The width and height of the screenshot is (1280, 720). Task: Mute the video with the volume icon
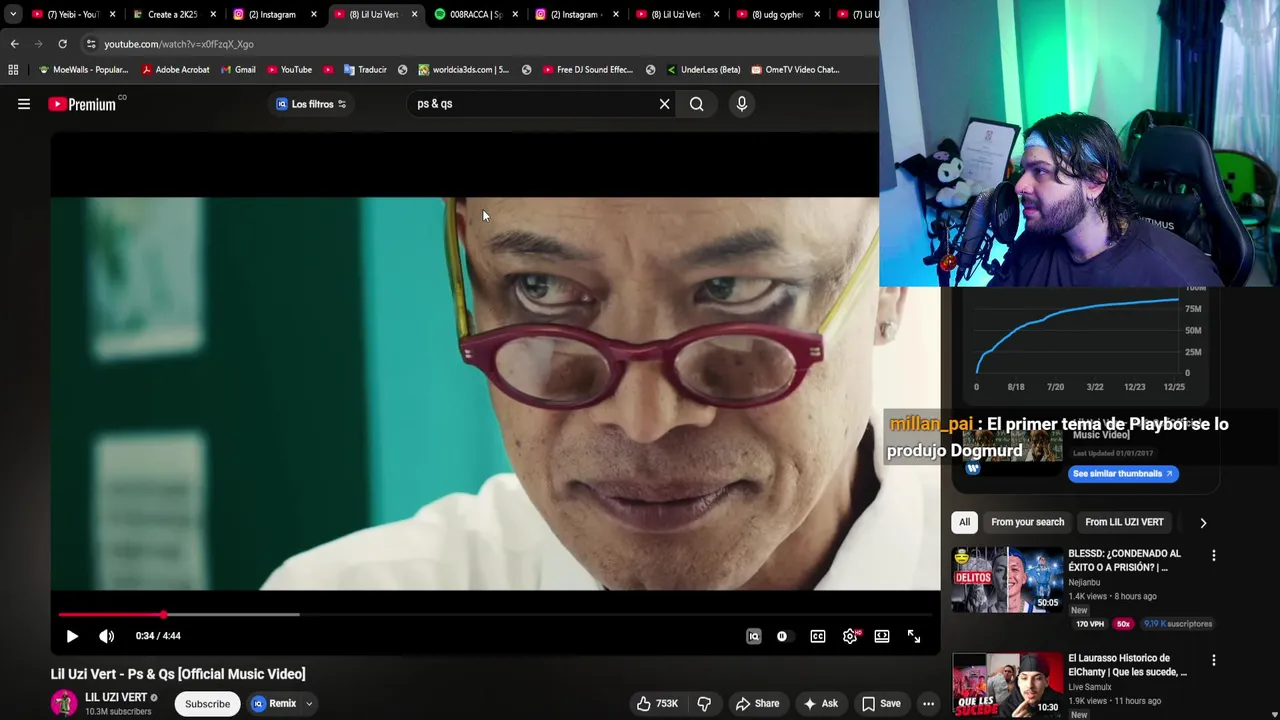click(x=107, y=636)
